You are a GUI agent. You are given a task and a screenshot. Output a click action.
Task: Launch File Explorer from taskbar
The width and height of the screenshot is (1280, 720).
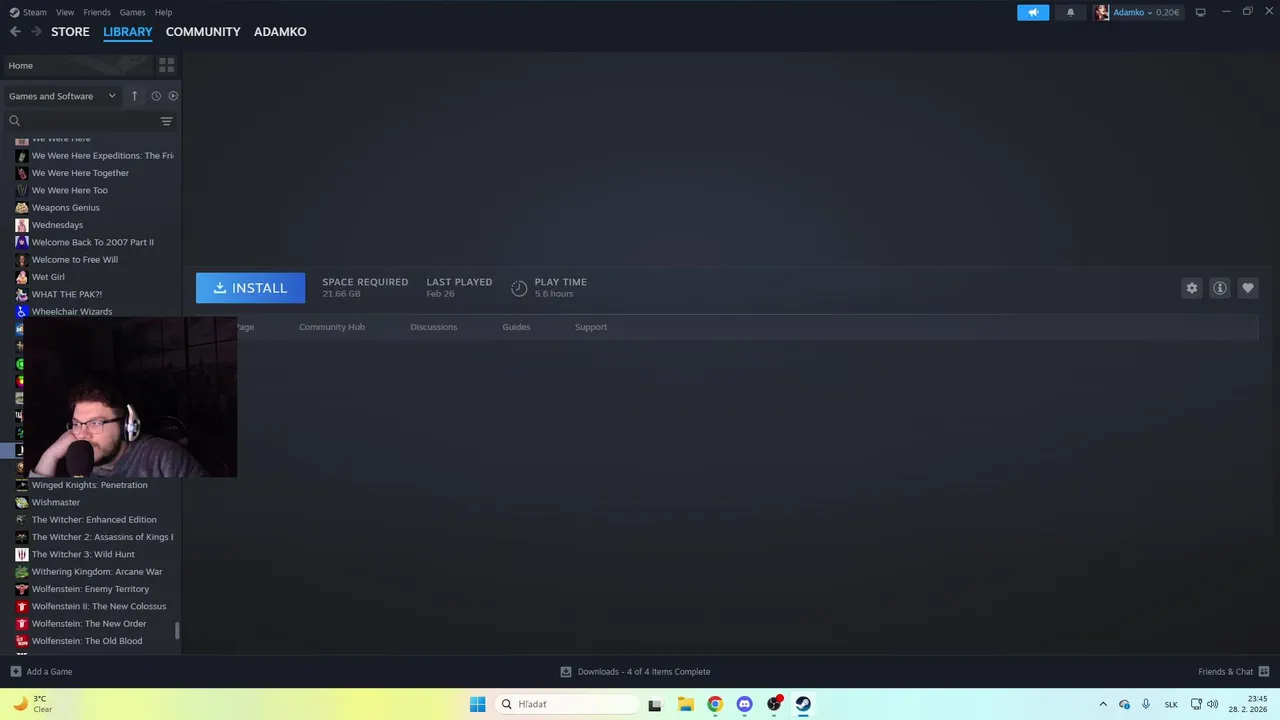pyautogui.click(x=685, y=704)
